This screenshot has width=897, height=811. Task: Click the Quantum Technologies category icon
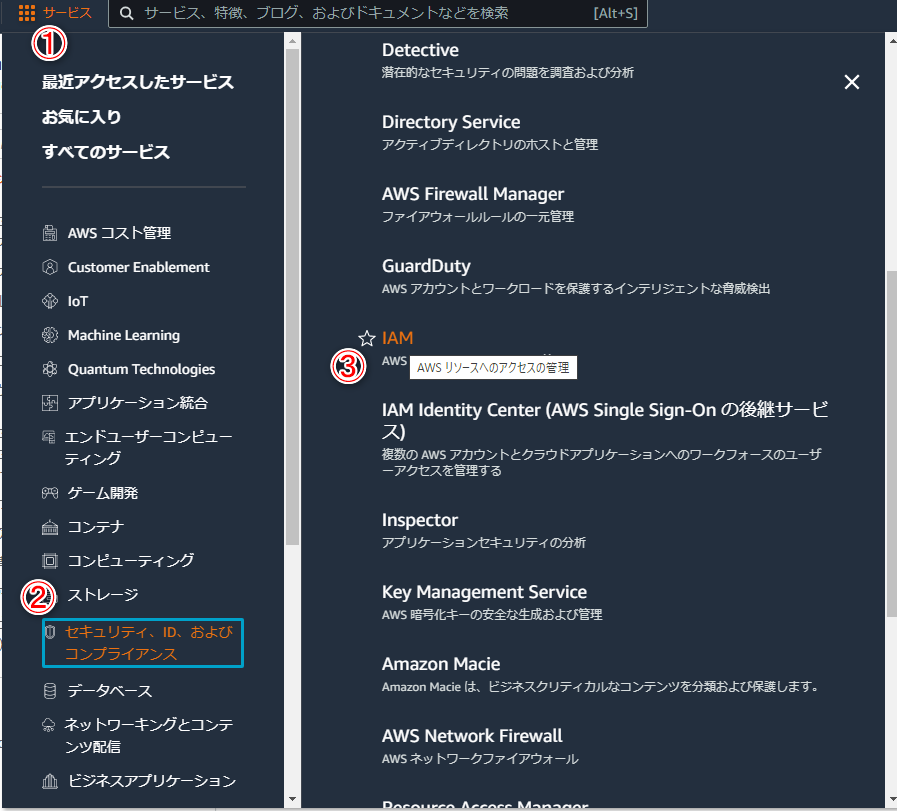[50, 369]
